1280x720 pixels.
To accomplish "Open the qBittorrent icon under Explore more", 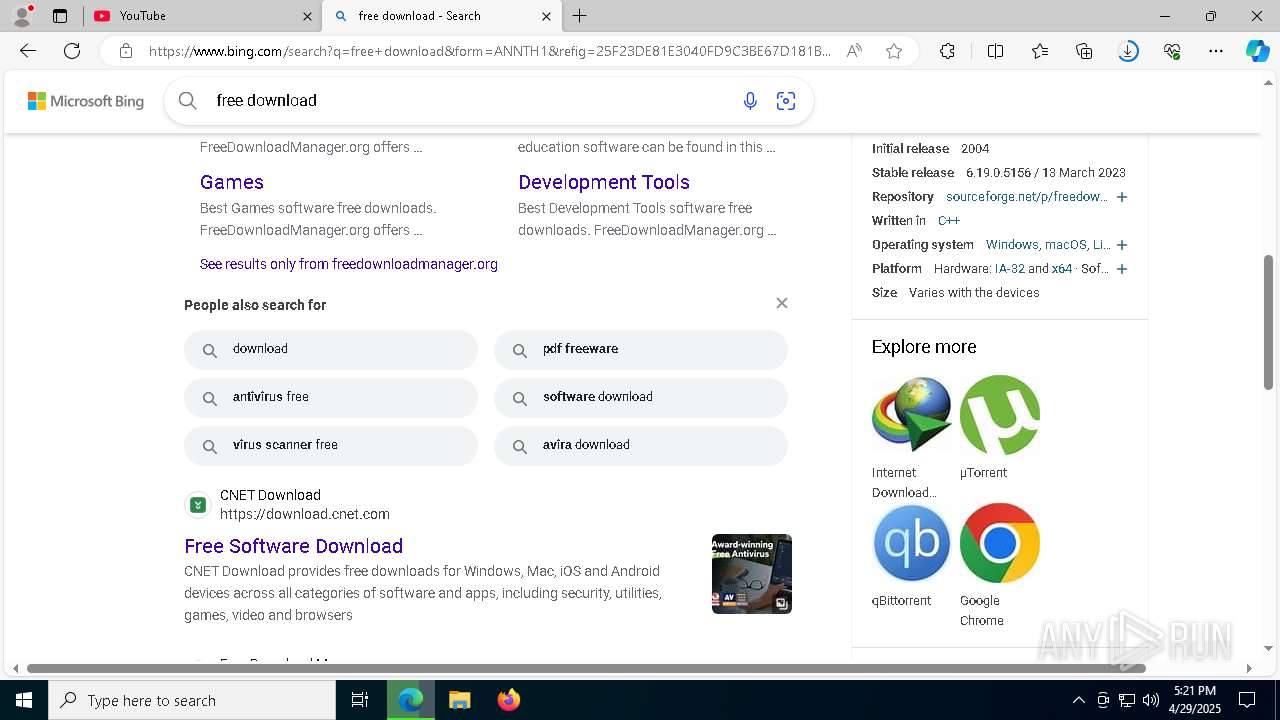I will click(x=911, y=543).
